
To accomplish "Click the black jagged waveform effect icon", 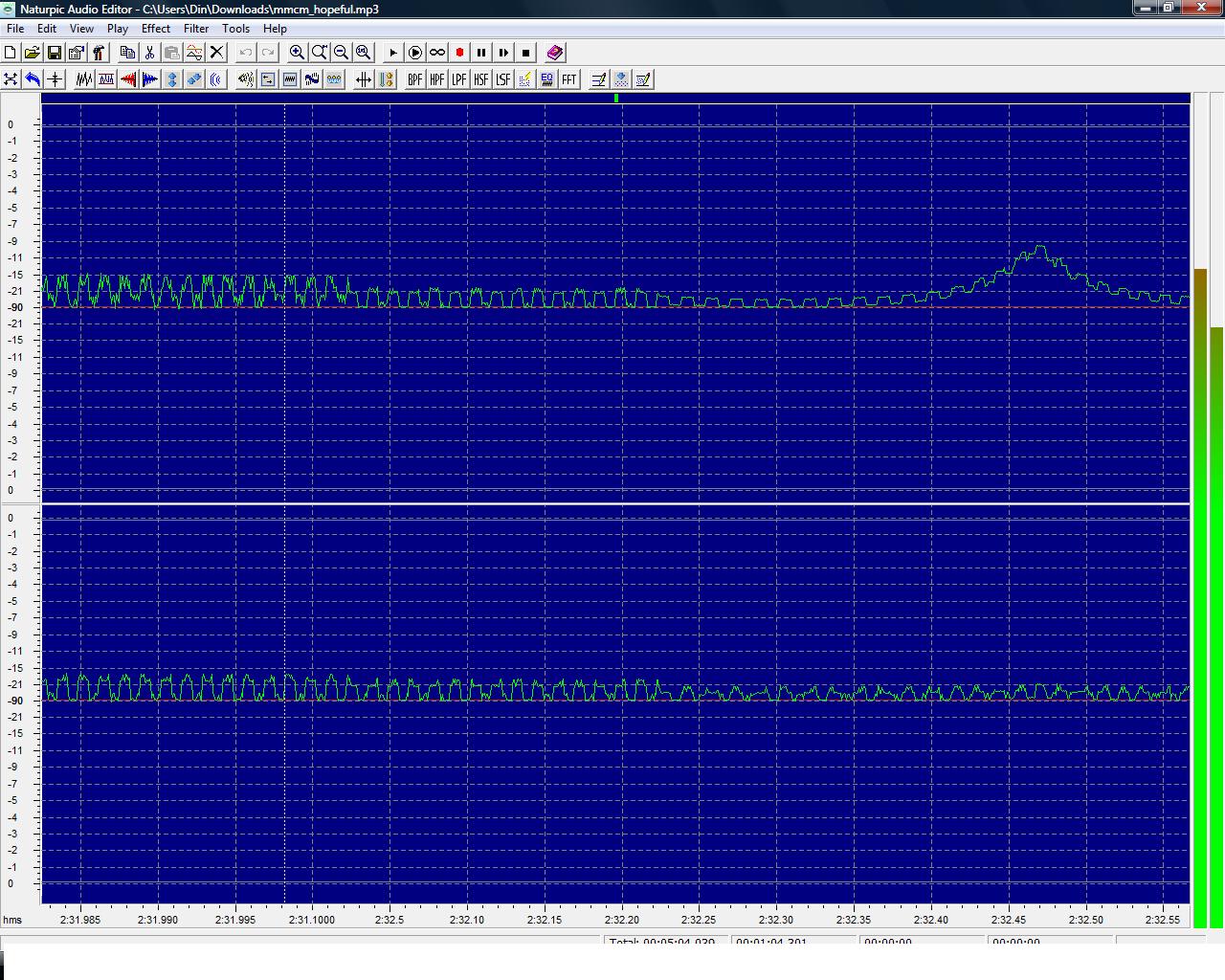I will 84,79.
